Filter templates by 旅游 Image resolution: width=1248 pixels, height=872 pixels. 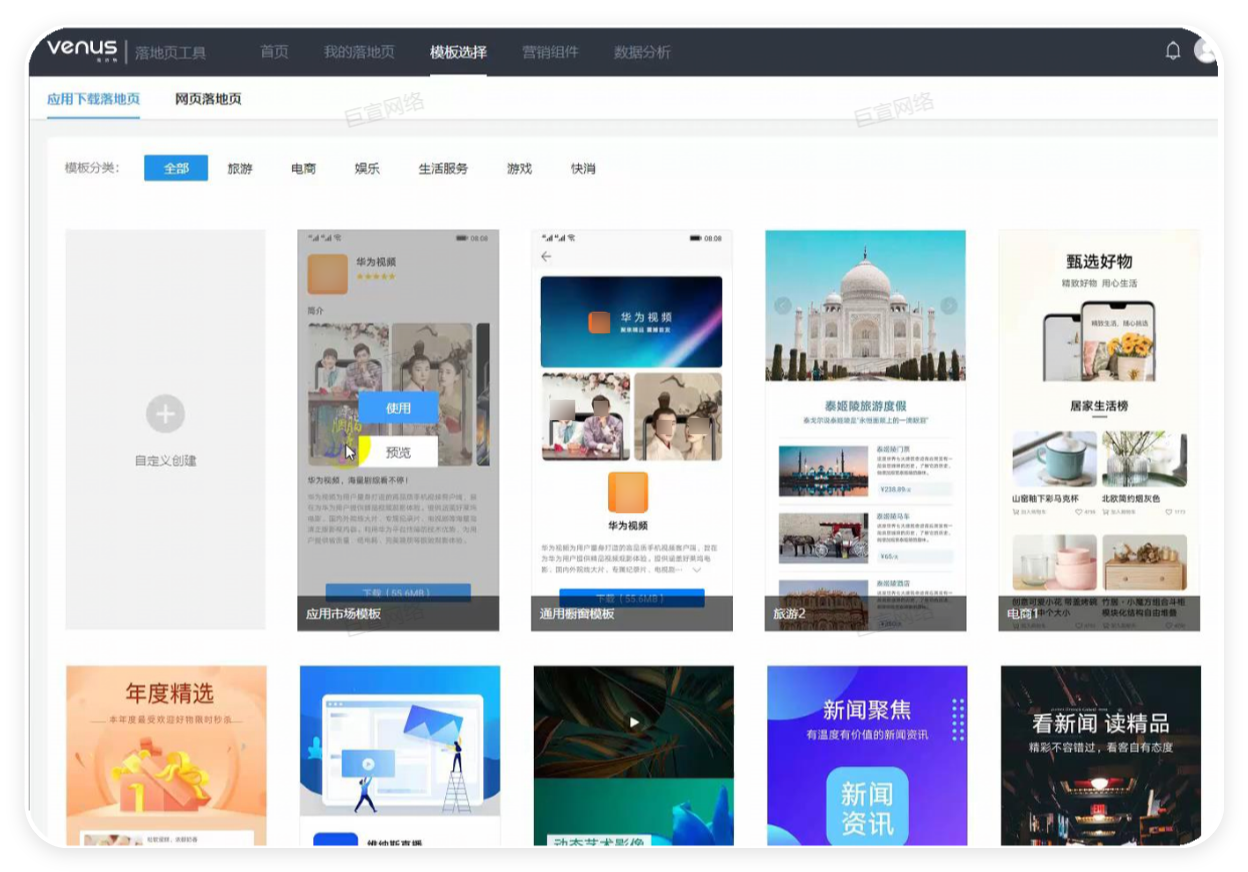click(240, 168)
